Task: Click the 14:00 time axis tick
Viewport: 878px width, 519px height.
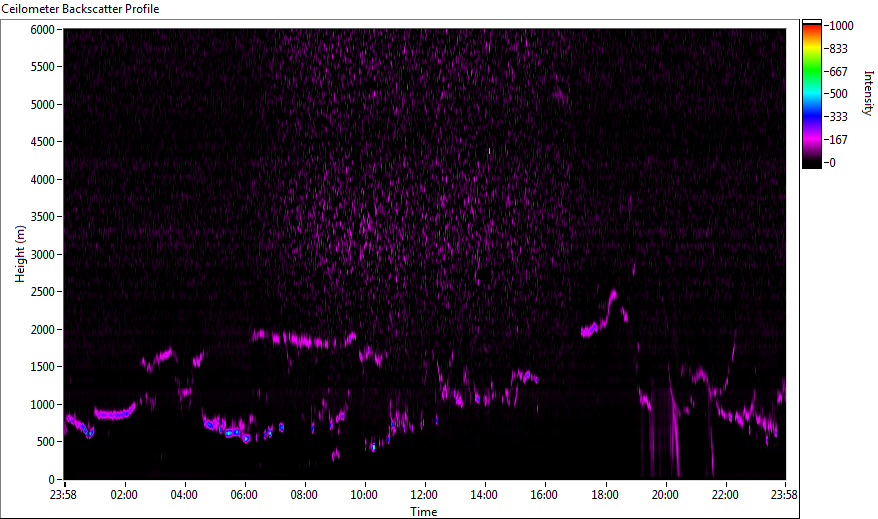Action: coord(484,495)
